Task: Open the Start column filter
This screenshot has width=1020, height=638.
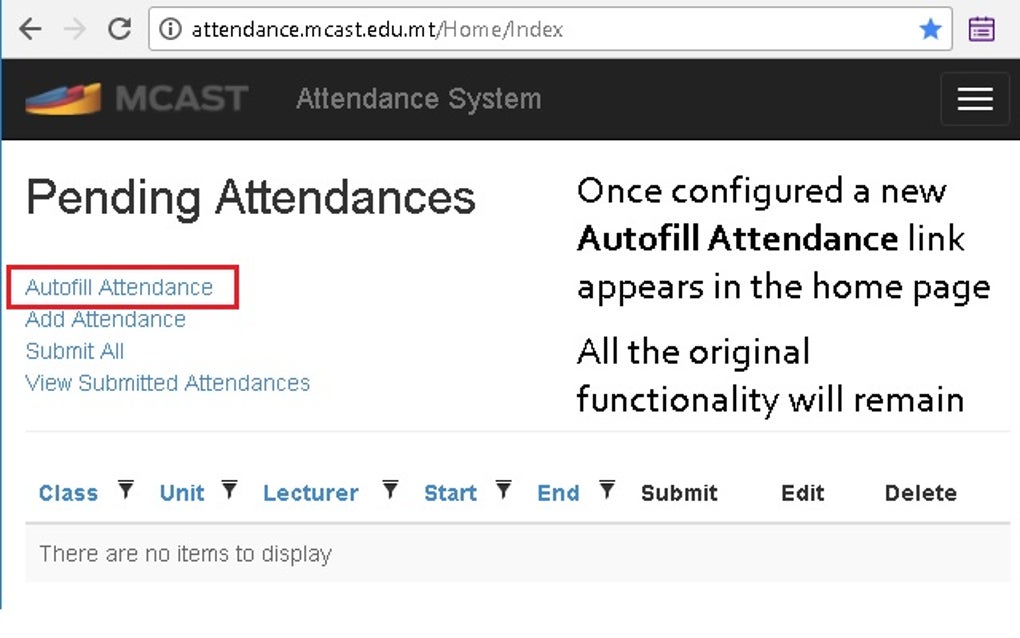Action: [504, 489]
